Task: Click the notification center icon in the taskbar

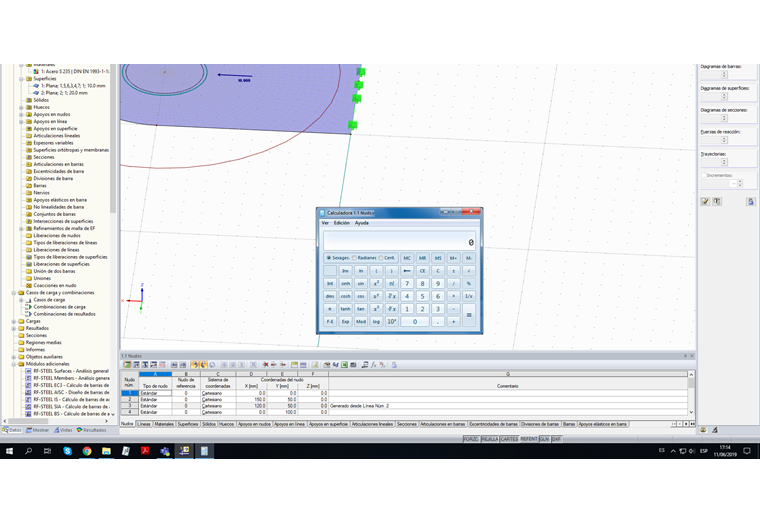Action: pyautogui.click(x=746, y=451)
